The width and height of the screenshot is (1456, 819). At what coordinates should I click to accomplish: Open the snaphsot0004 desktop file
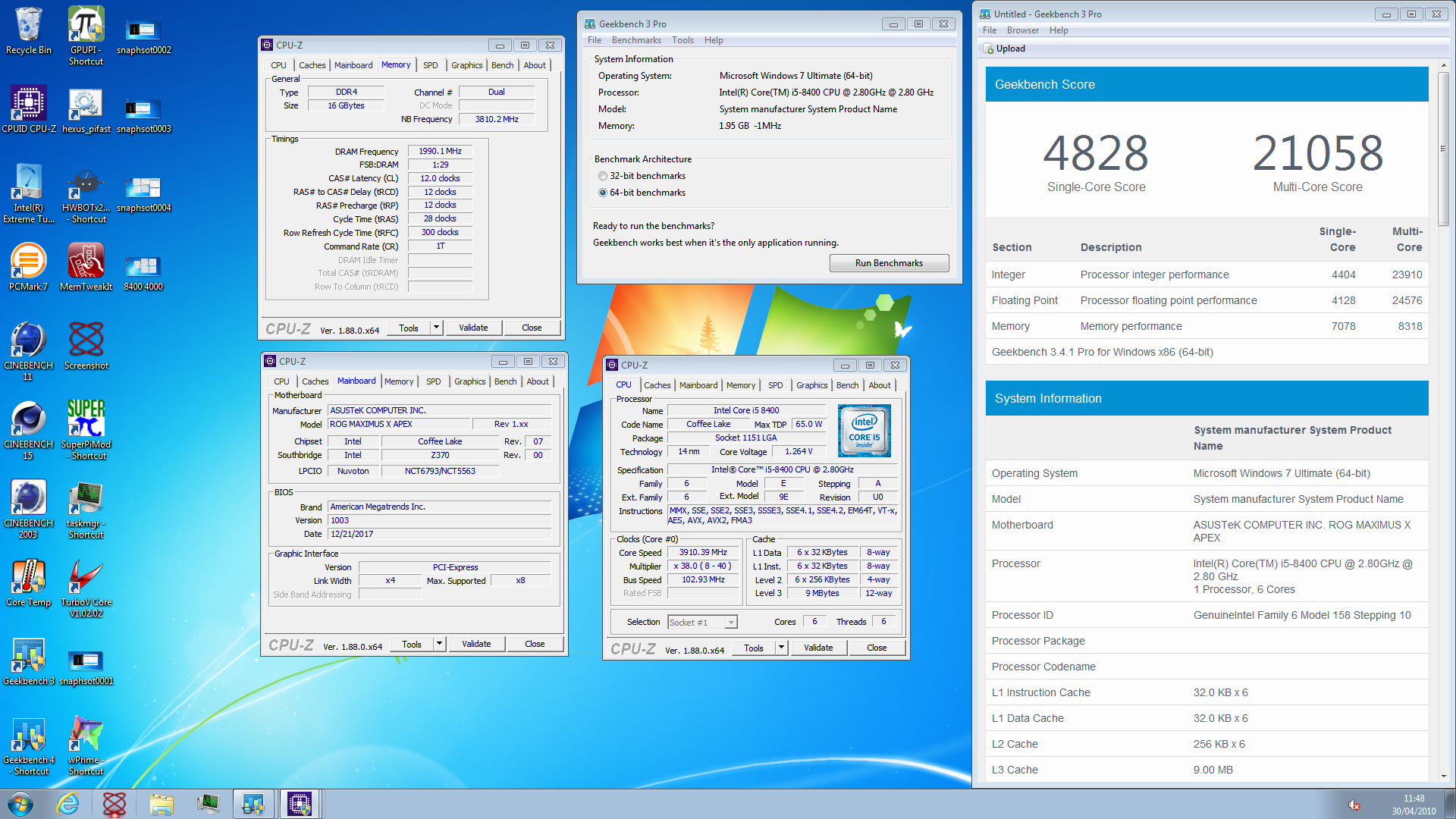[143, 193]
